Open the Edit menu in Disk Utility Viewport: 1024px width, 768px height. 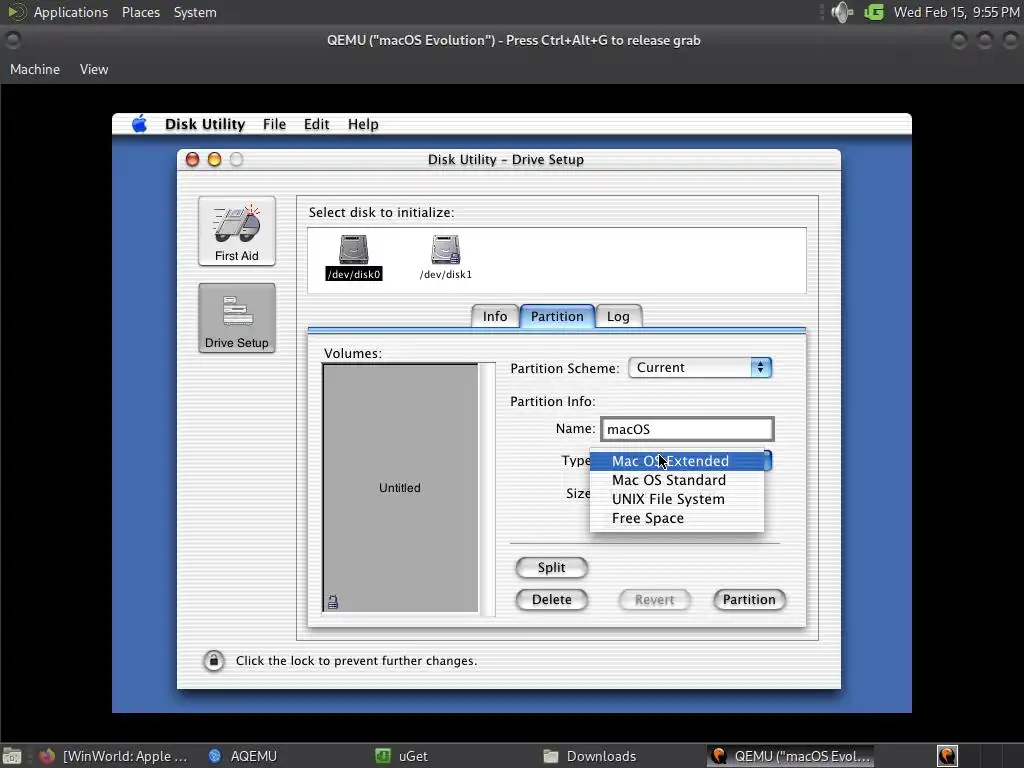coord(316,124)
